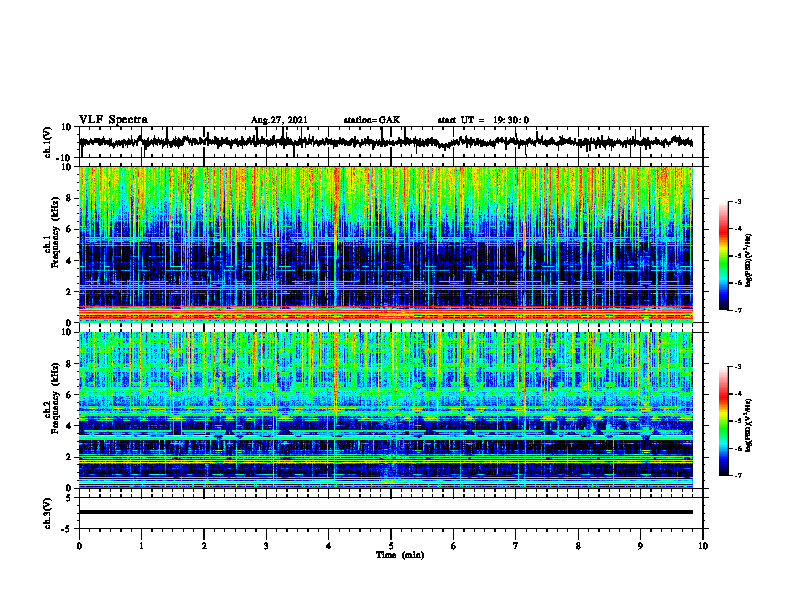Click tick label "3" on the Time axis
The image size is (792, 612).
[x=266, y=546]
